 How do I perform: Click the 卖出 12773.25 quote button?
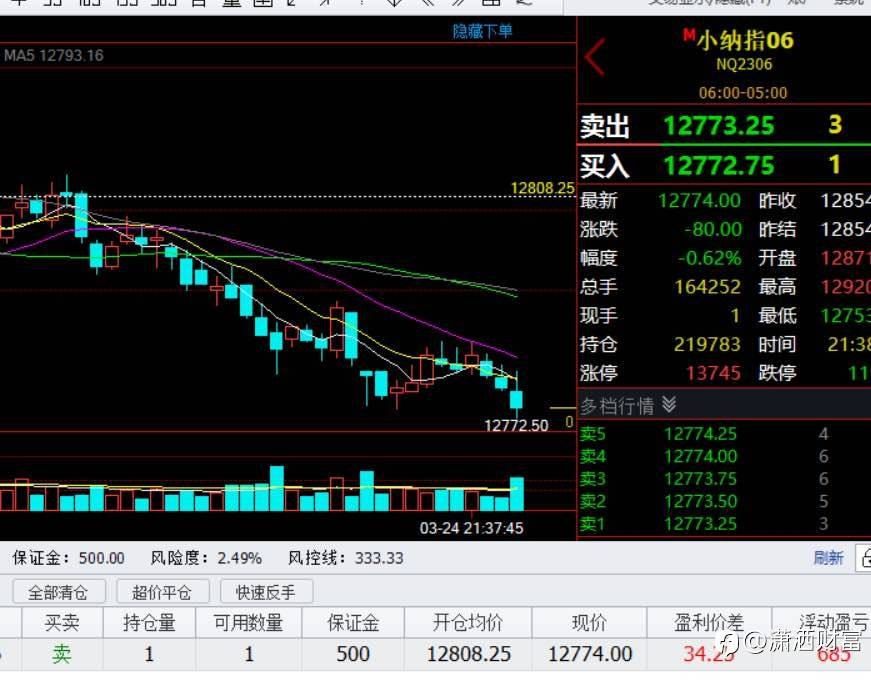pyautogui.click(x=724, y=126)
